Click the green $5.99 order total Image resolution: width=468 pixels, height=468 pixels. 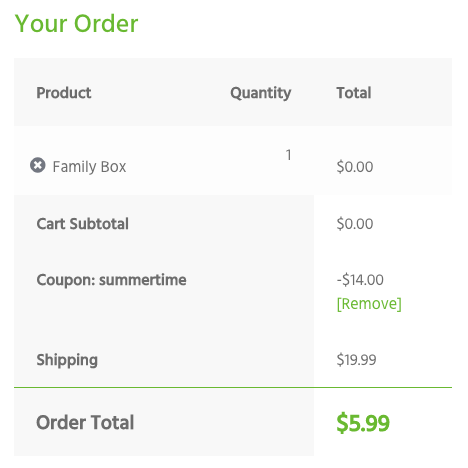pos(363,423)
